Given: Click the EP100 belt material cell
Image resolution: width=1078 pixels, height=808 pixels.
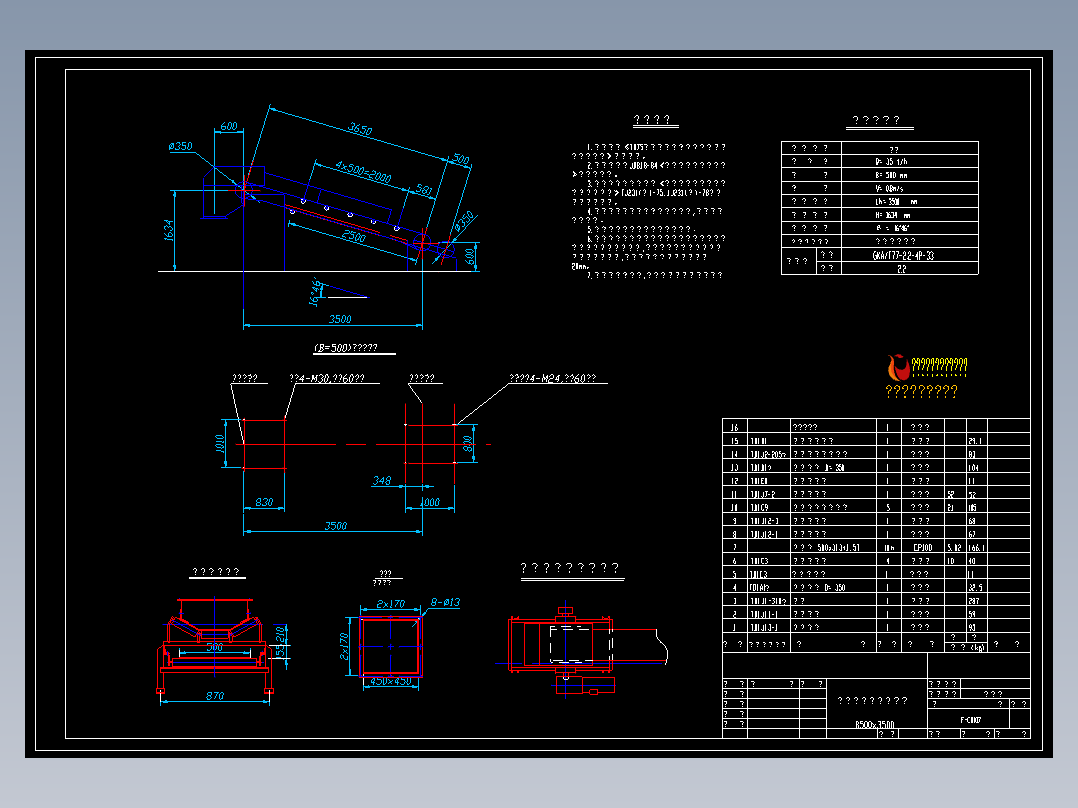Looking at the screenshot, I should click(x=922, y=547).
